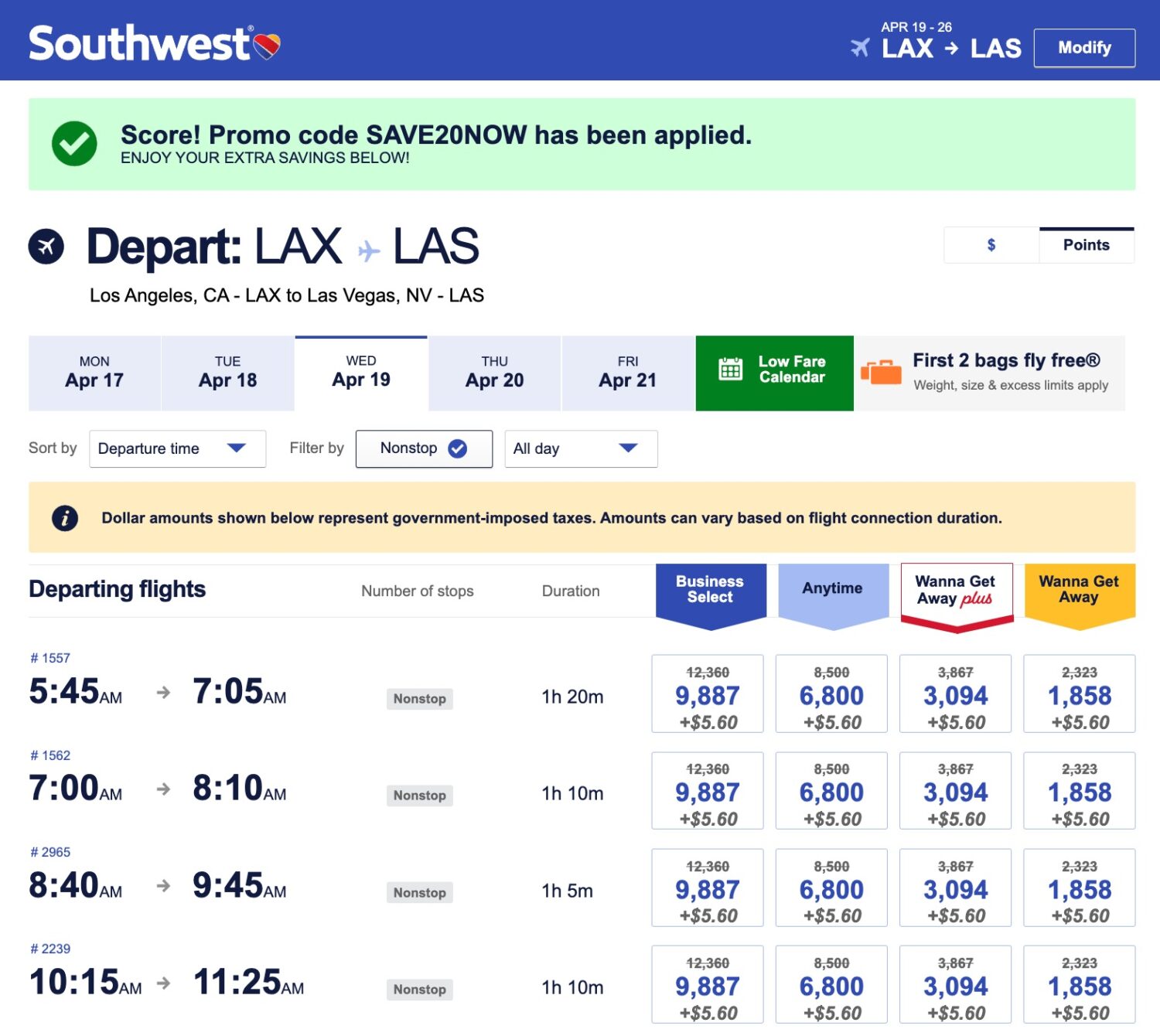Click the departure airplane icon beside Depart heading
Screen dimensions: 1160x1036
46,246
